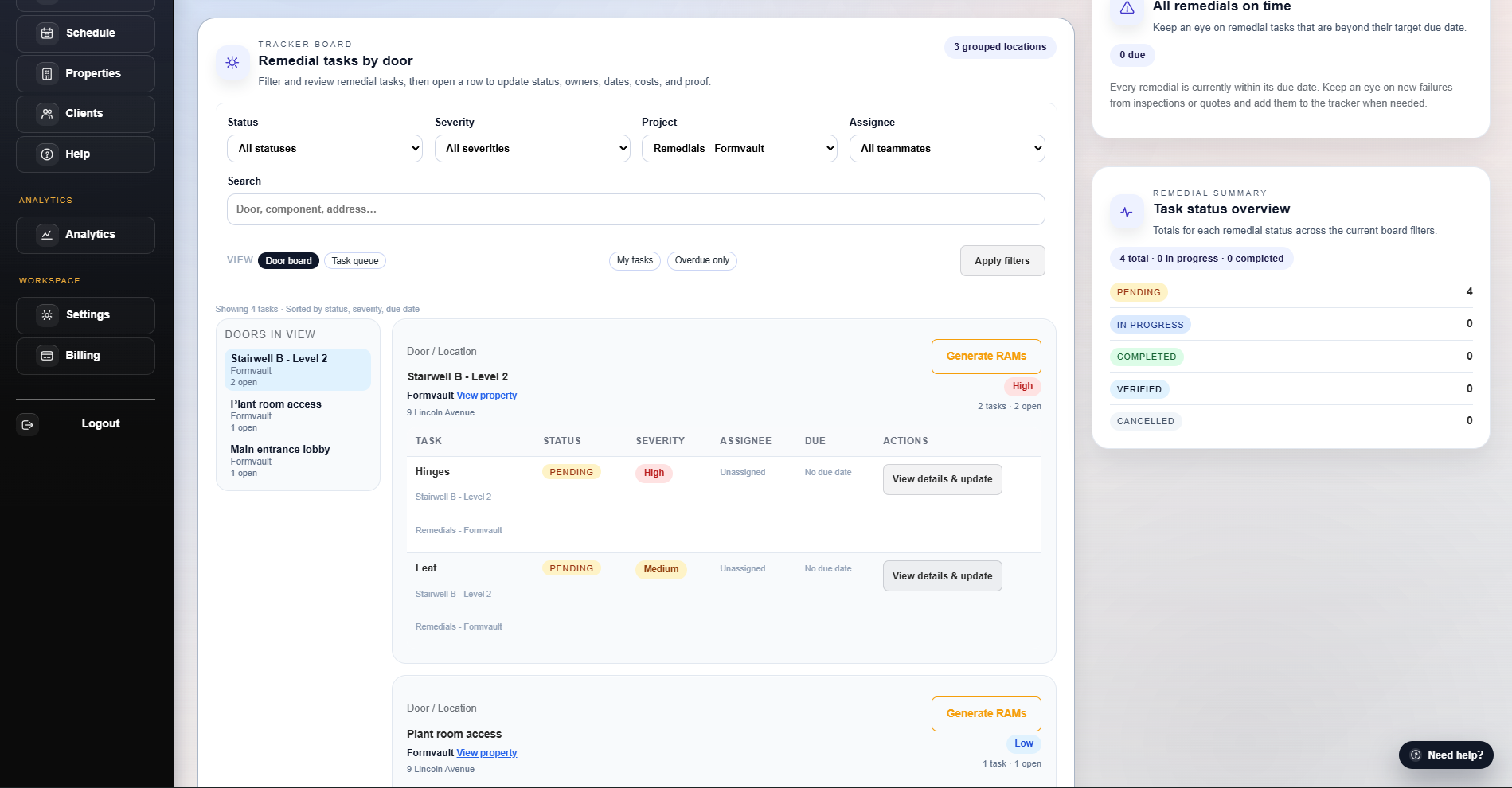Click the Analytics chart icon

[47, 235]
